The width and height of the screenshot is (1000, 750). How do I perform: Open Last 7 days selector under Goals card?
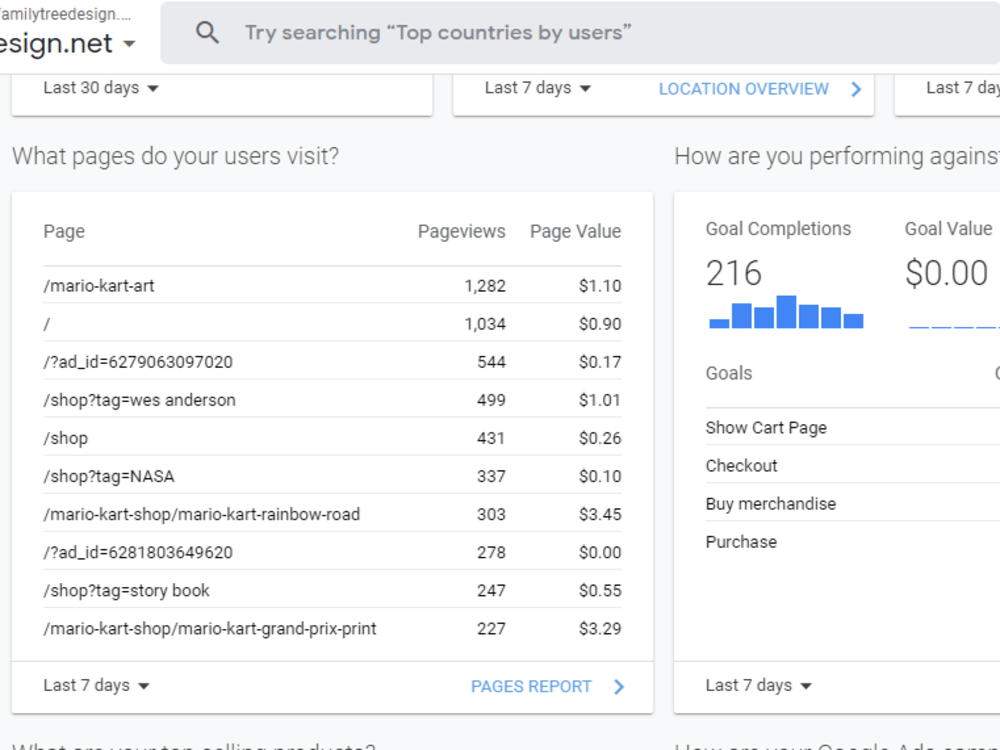pos(758,686)
